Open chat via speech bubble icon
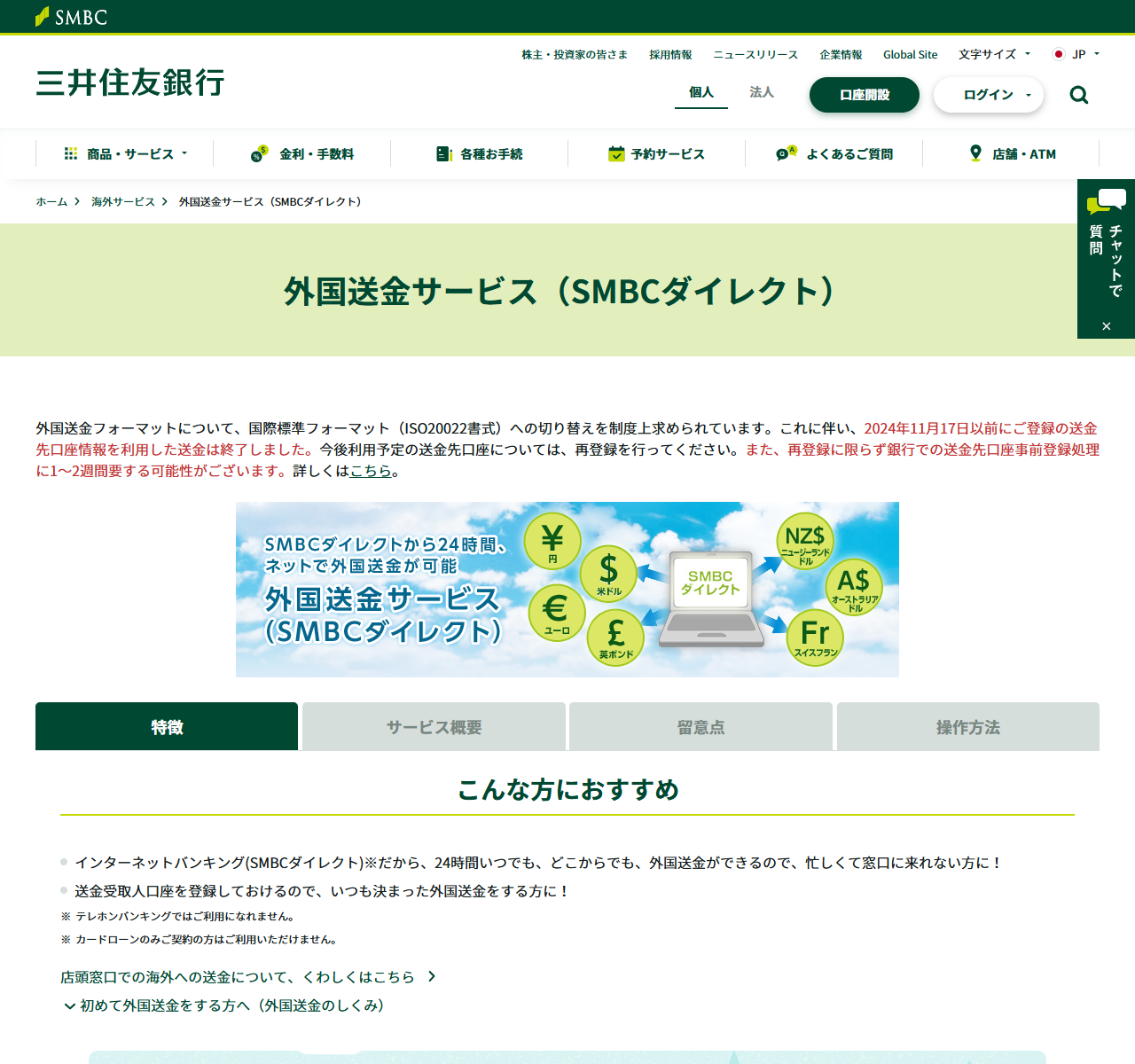 pyautogui.click(x=1107, y=201)
